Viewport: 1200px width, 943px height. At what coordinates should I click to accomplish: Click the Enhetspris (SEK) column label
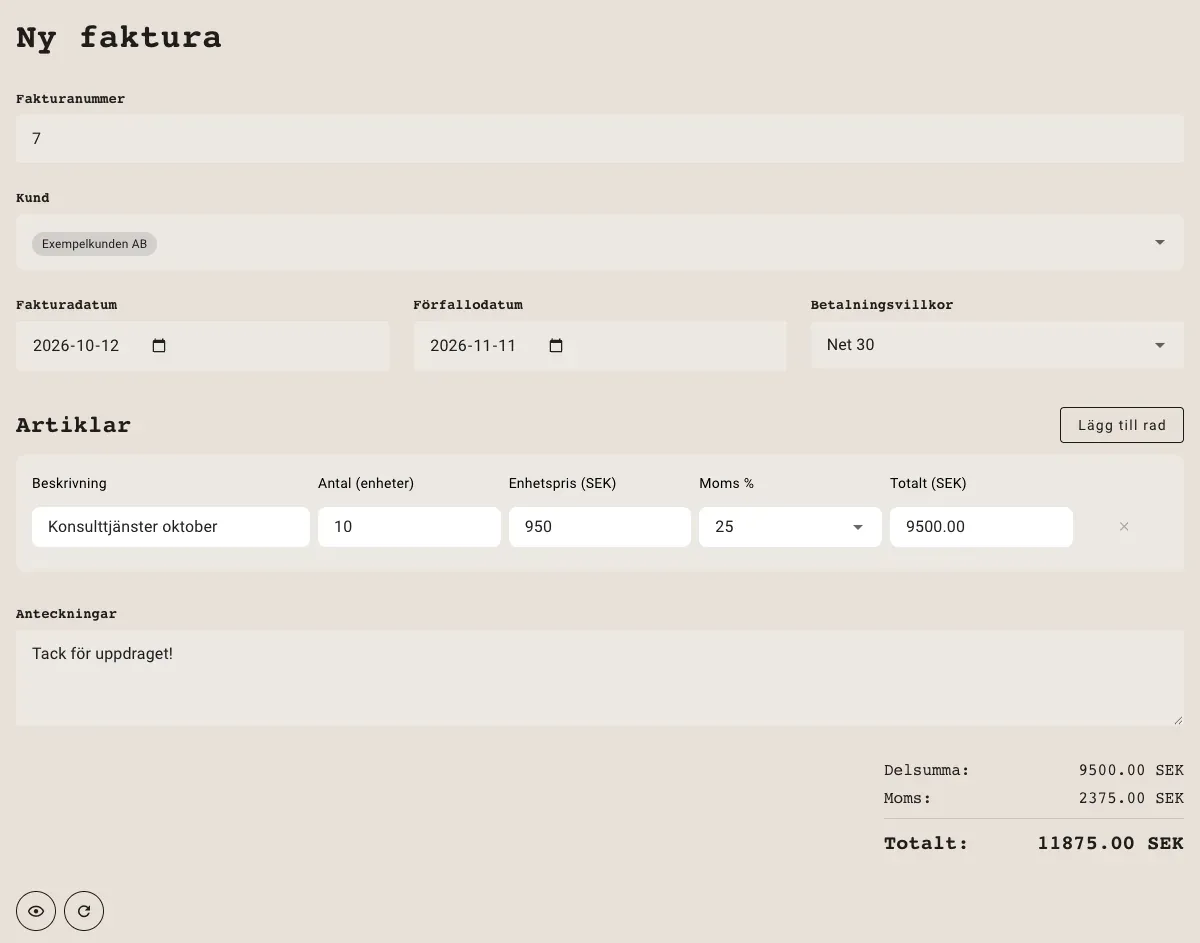(x=562, y=483)
